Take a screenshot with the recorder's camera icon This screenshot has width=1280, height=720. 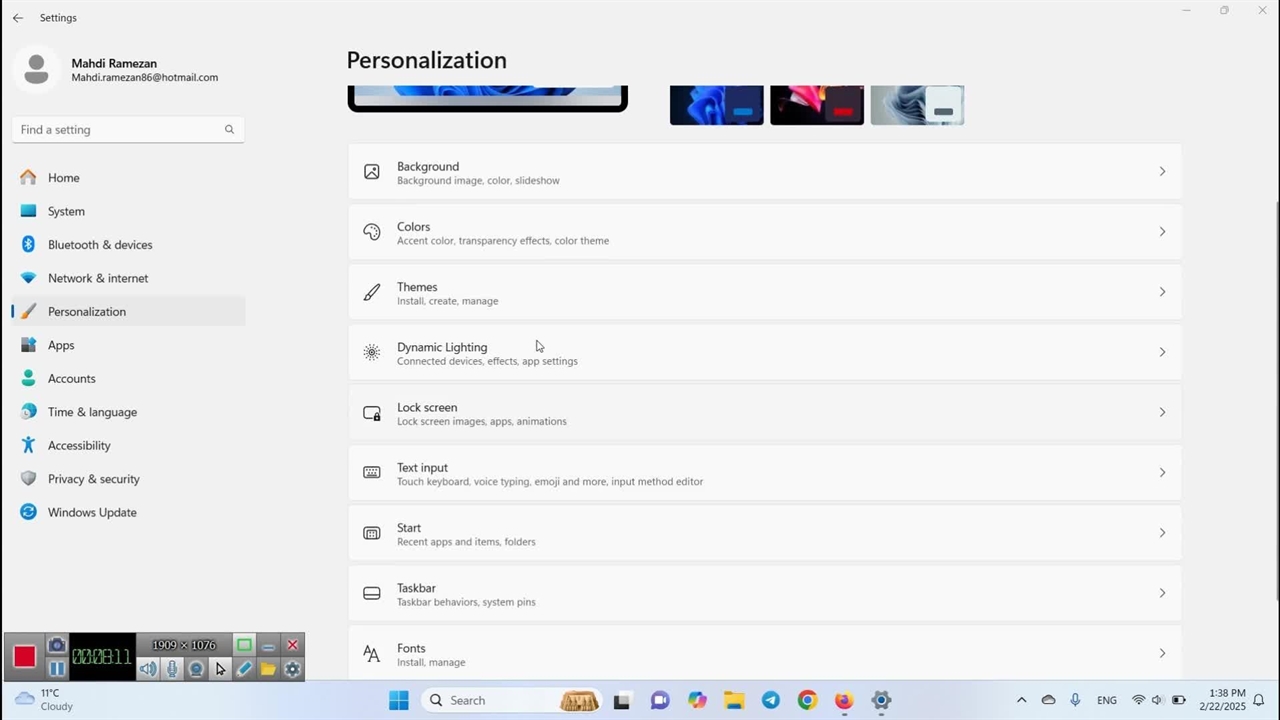tap(57, 645)
